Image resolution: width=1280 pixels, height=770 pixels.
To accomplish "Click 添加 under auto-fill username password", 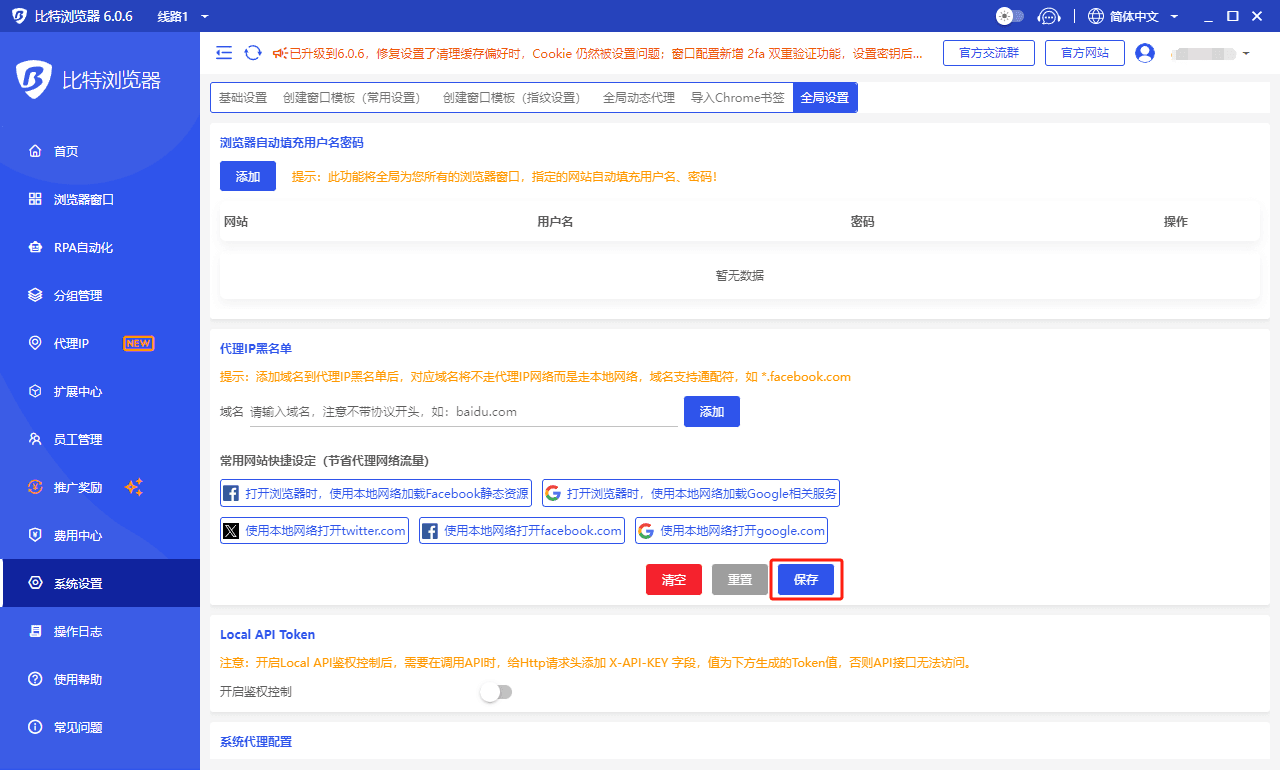I will (248, 176).
